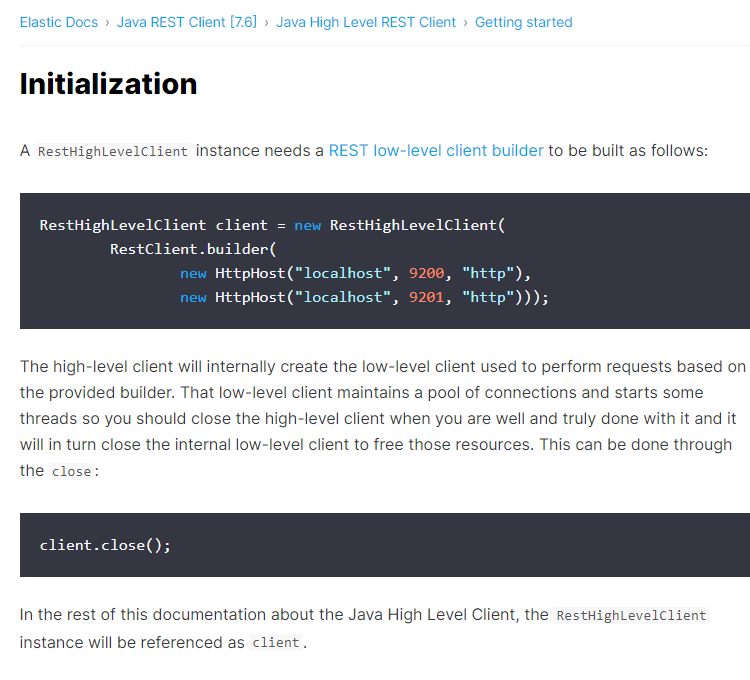This screenshot has height=680, width=750.
Task: Click the RestClient.builder( code line
Action: point(193,249)
